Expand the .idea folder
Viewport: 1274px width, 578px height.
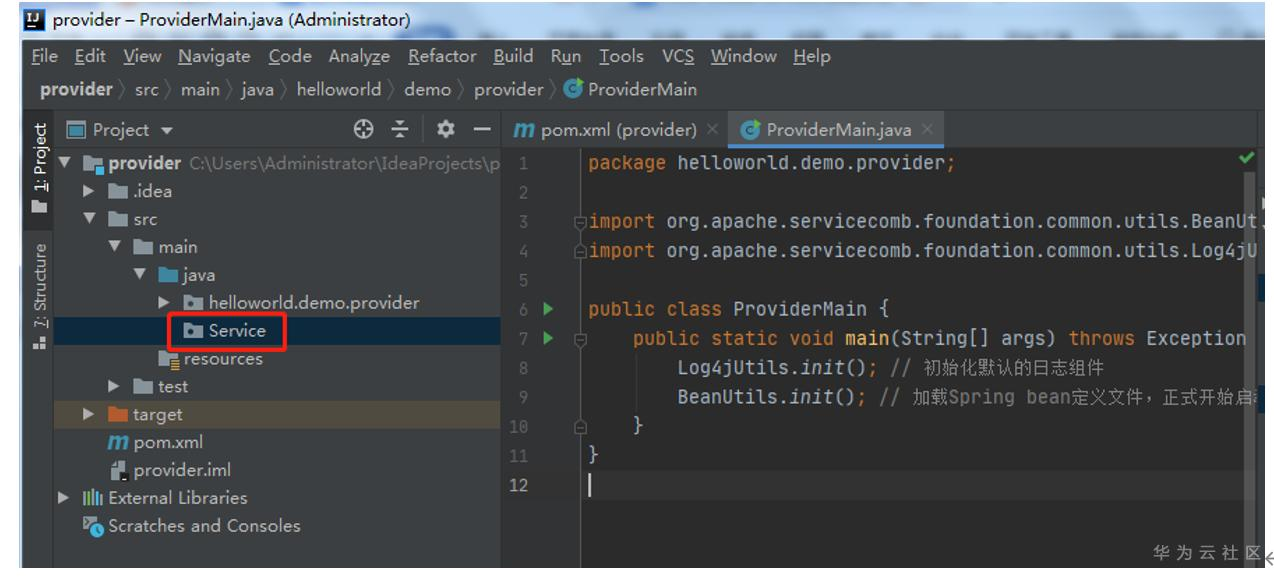(x=90, y=191)
